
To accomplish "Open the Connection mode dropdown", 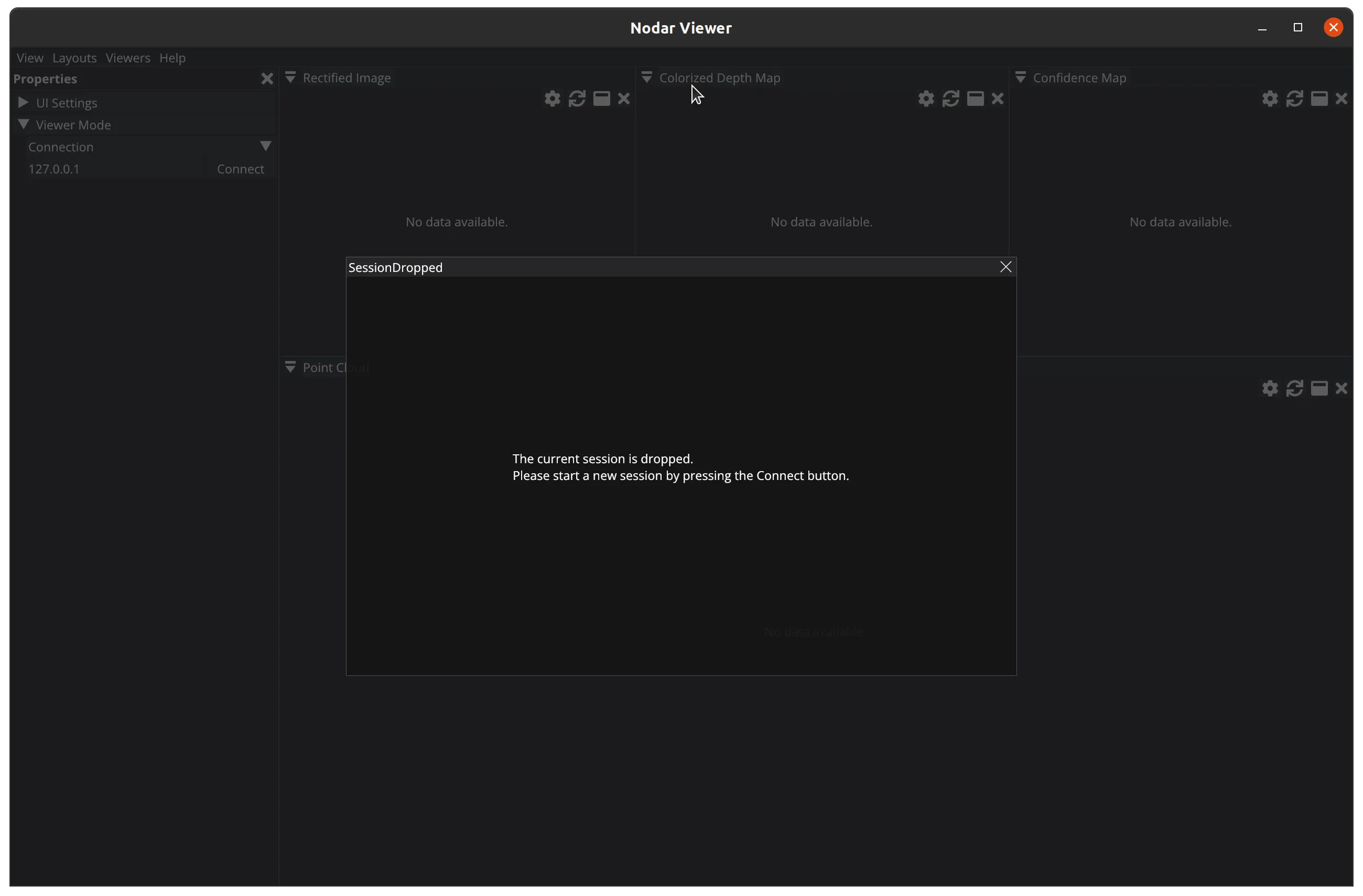I will pos(265,146).
